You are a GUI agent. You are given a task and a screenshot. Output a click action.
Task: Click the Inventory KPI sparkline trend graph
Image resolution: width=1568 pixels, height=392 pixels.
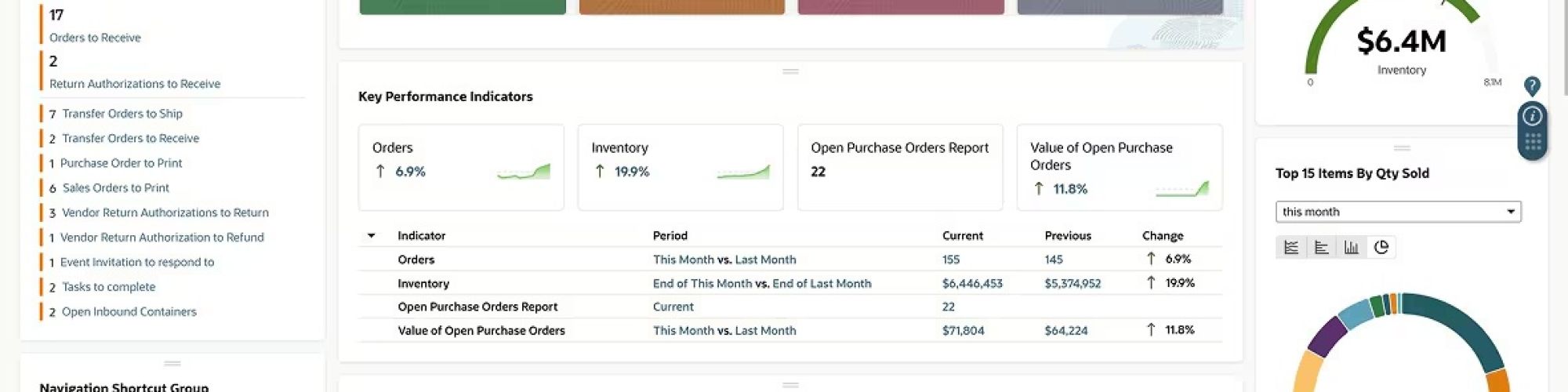click(x=742, y=172)
